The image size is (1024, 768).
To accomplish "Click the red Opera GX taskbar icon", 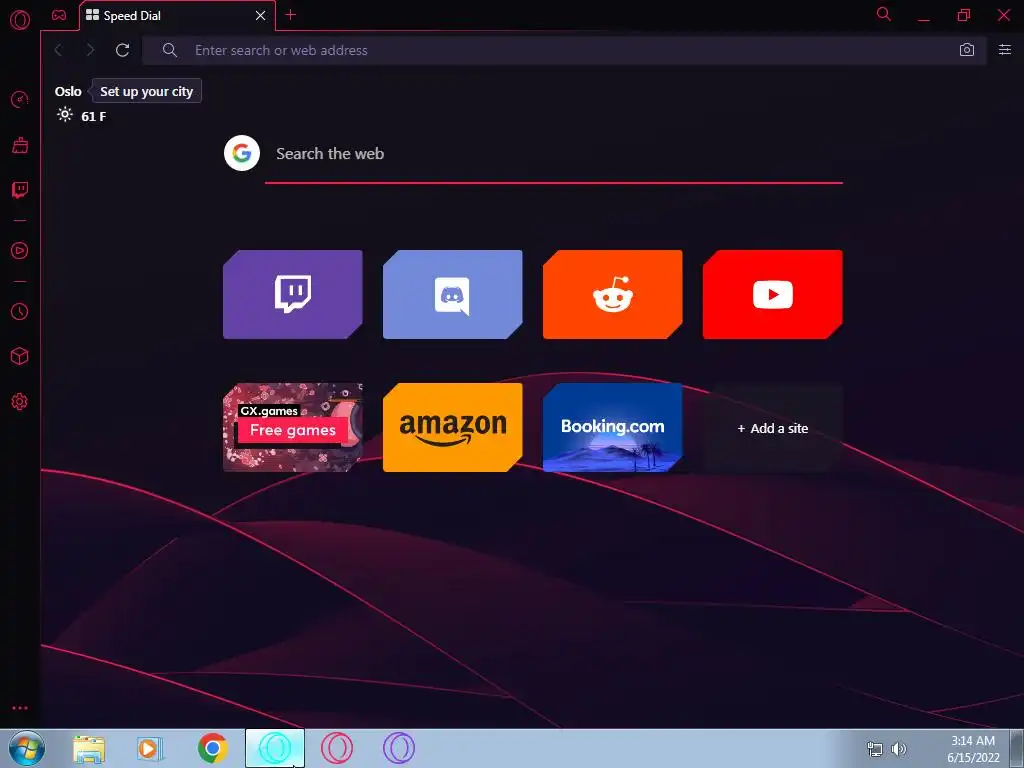I will pyautogui.click(x=337, y=748).
